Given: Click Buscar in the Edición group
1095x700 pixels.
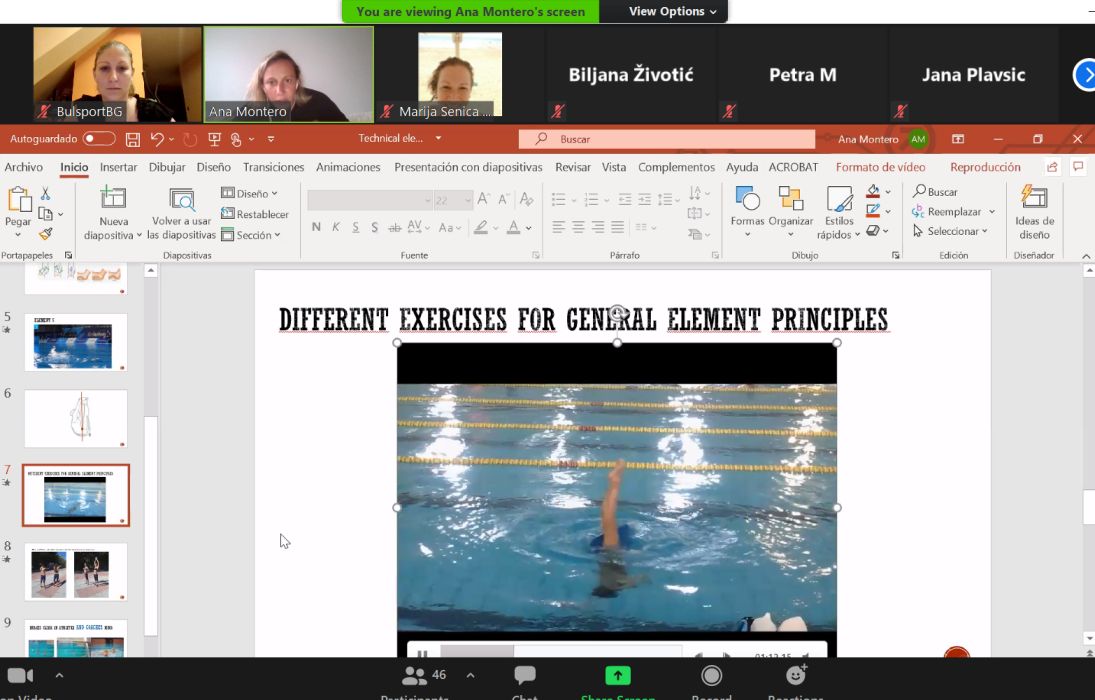Looking at the screenshot, I should [936, 191].
